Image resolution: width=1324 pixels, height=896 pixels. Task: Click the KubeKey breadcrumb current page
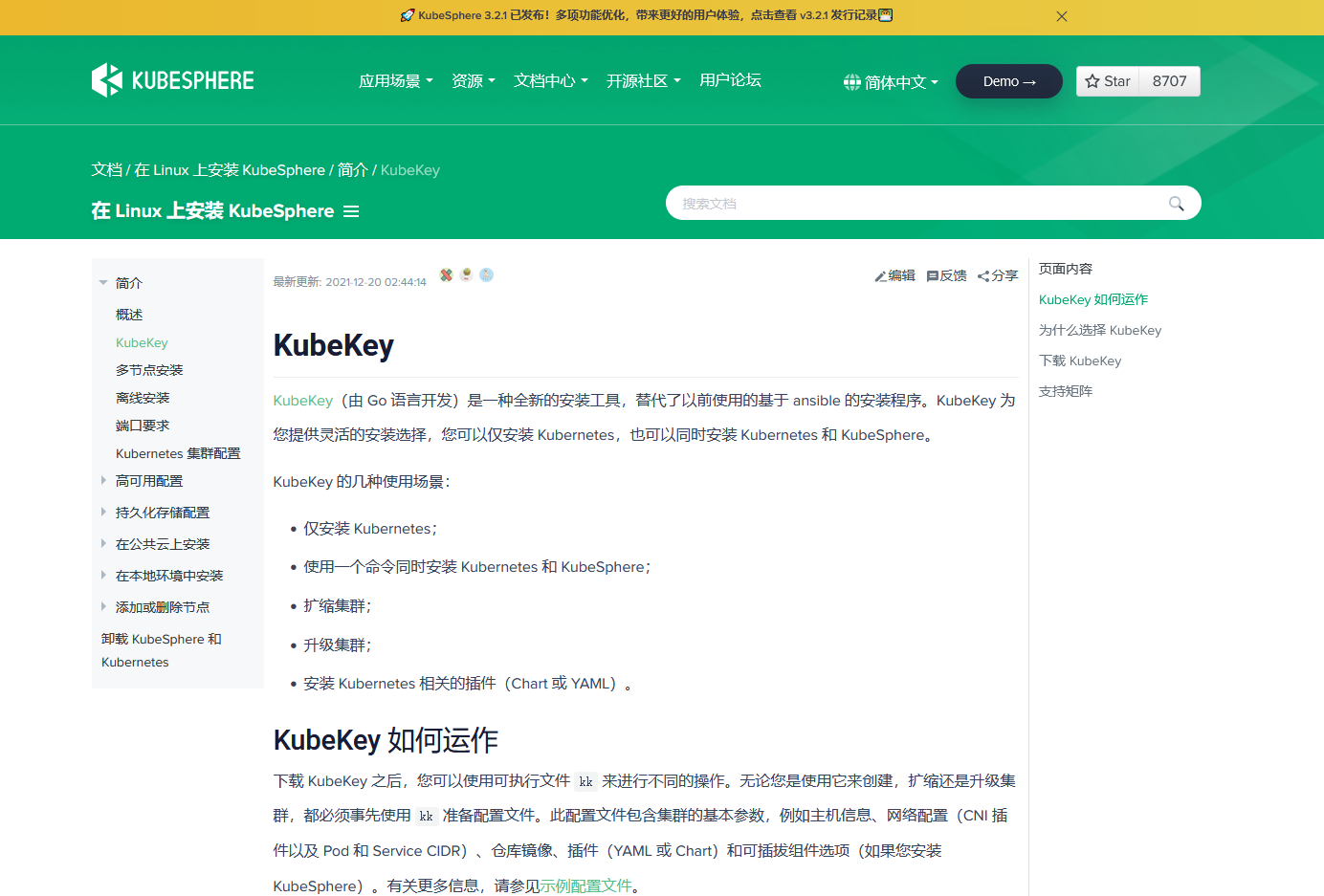(x=410, y=169)
